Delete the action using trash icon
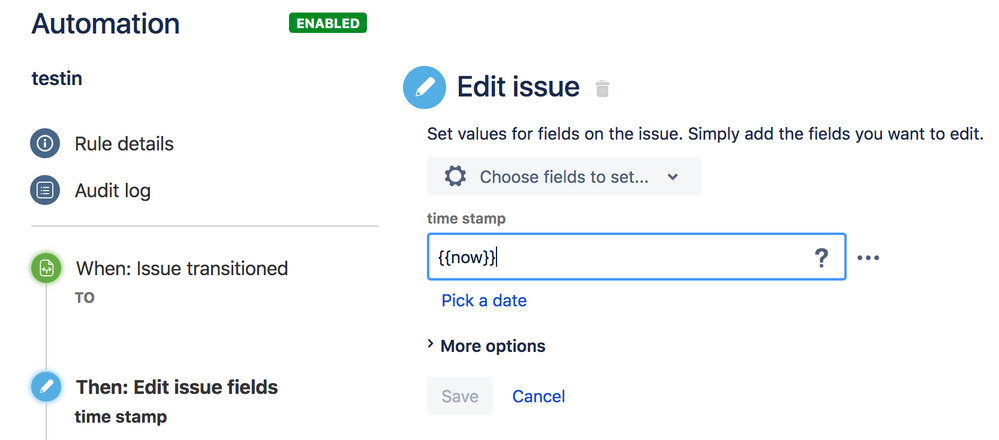This screenshot has height=440, width=999. (x=602, y=89)
